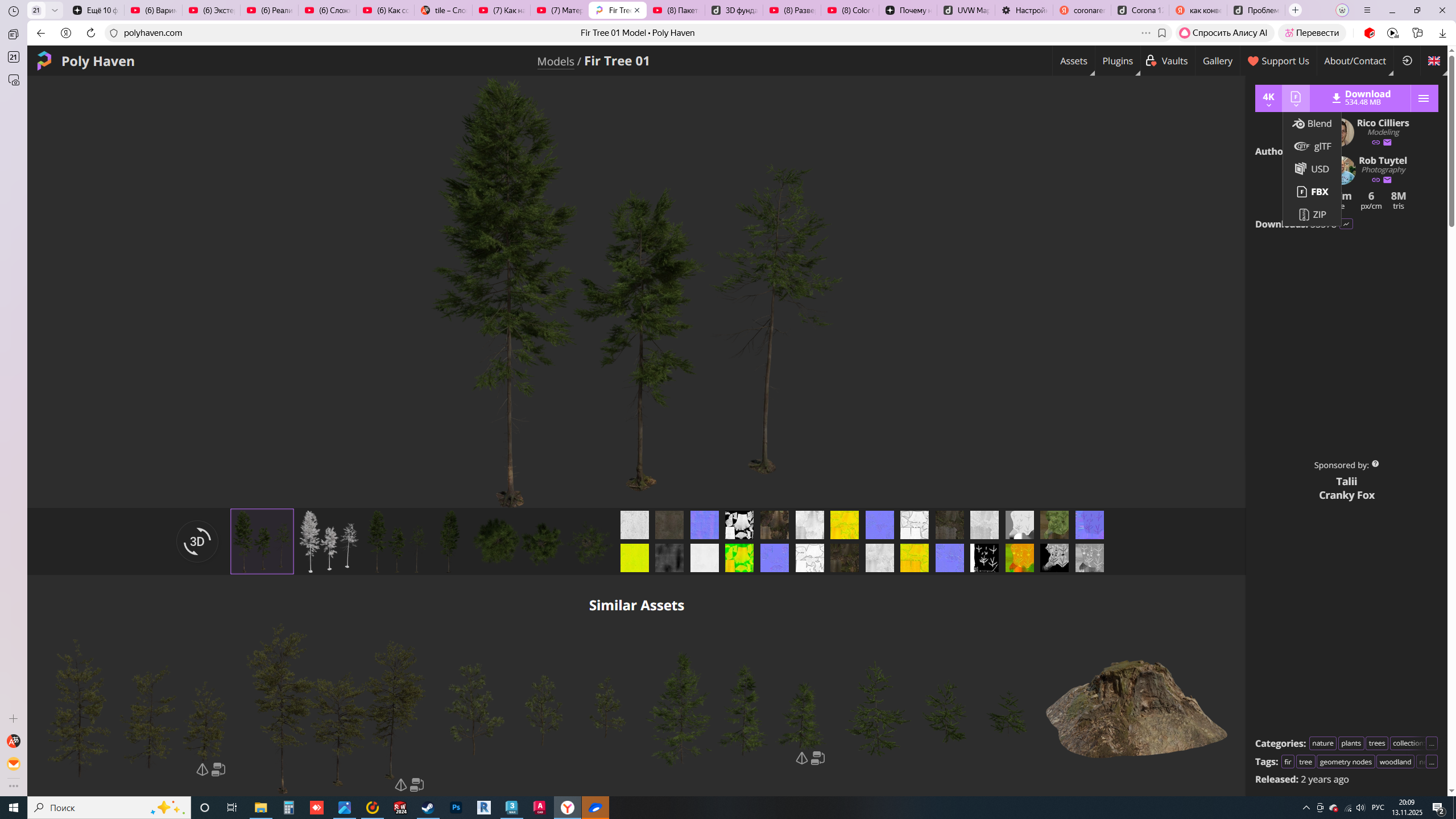Open the downloads statistics graph icon

click(x=1346, y=224)
